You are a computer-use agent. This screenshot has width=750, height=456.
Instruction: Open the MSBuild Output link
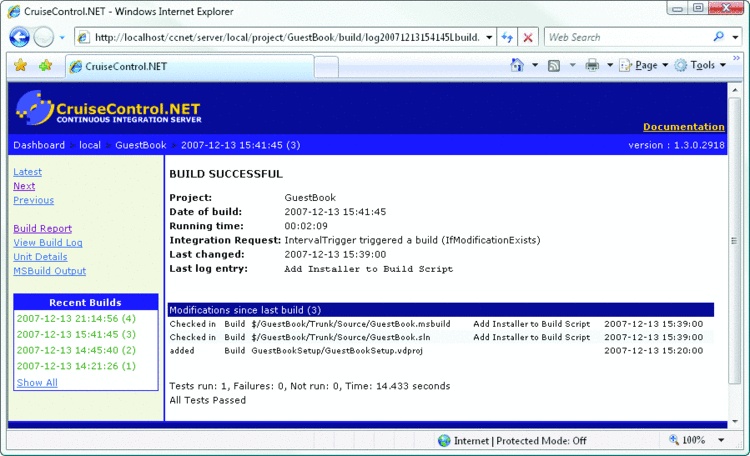[50, 271]
